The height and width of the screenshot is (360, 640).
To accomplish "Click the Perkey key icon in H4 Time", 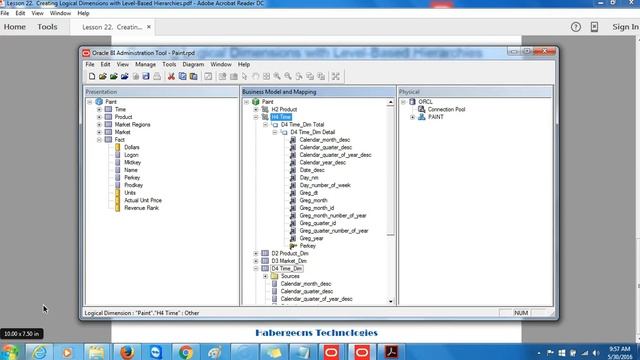I will [x=293, y=246].
